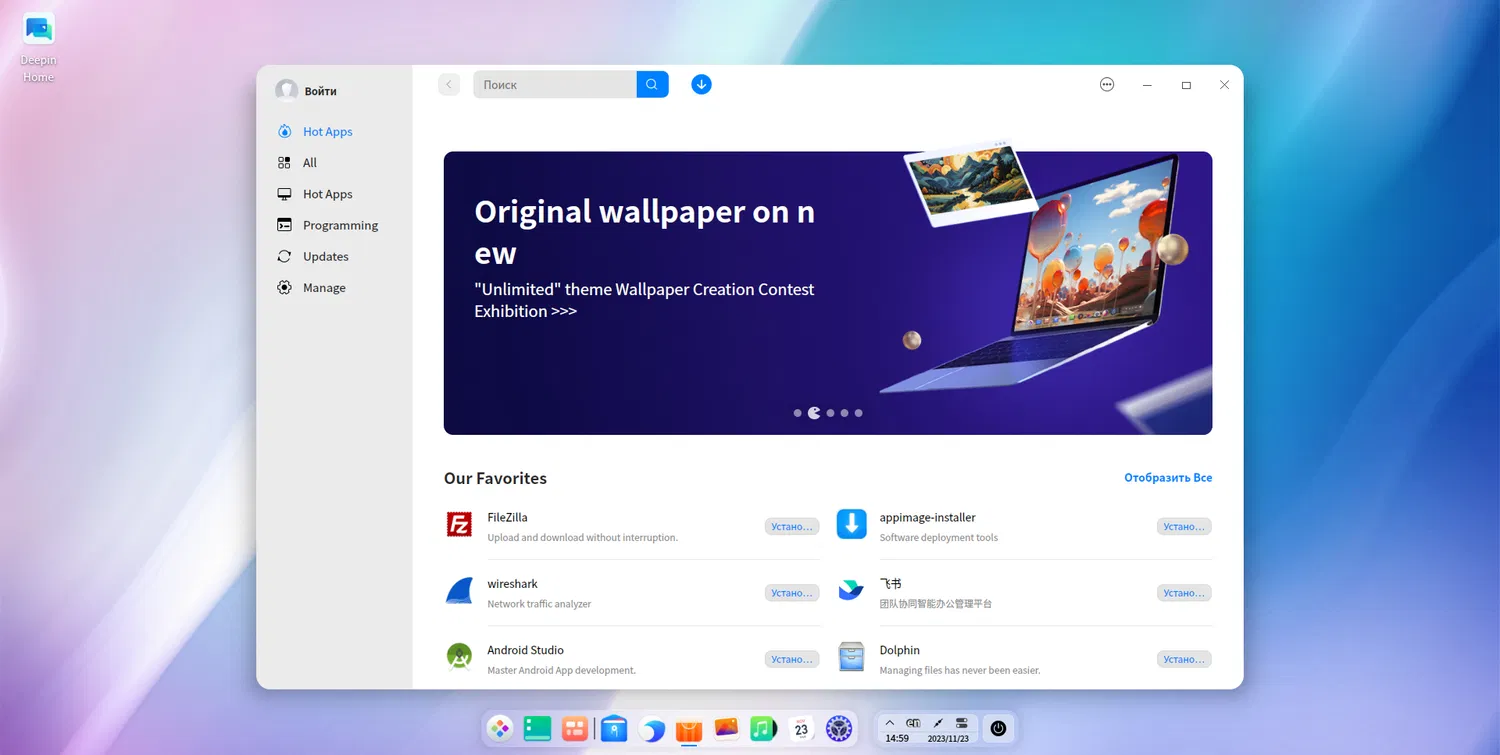Click the Отобразить Все link
The width and height of the screenshot is (1500, 755).
point(1168,478)
